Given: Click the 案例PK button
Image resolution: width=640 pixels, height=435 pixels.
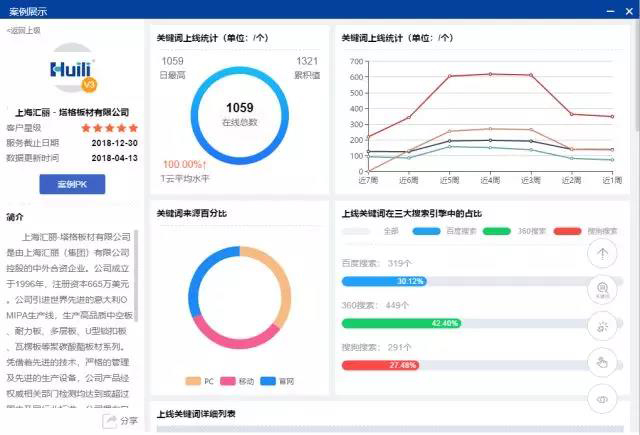Looking at the screenshot, I should point(72,185).
